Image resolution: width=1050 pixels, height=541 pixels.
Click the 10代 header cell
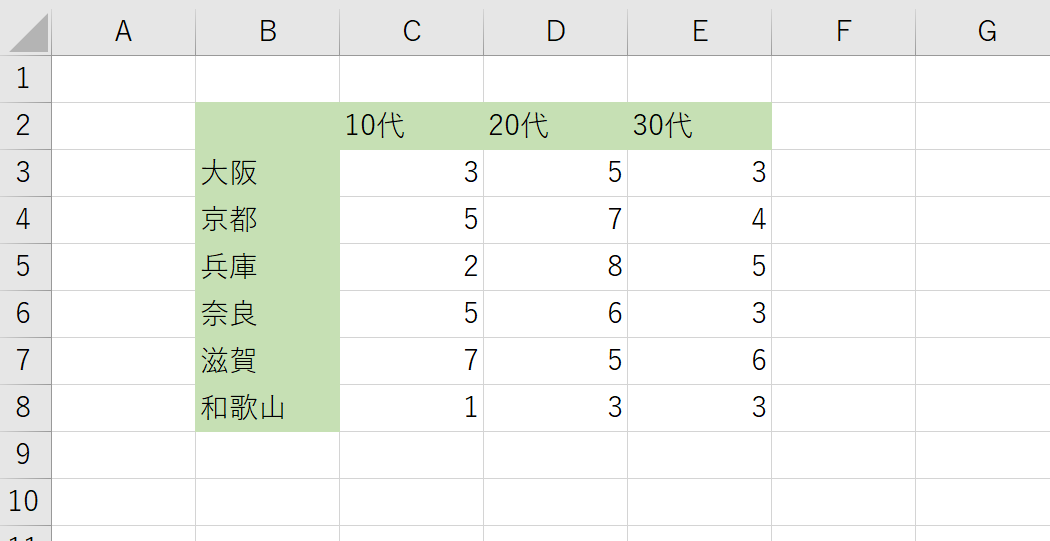(412, 126)
